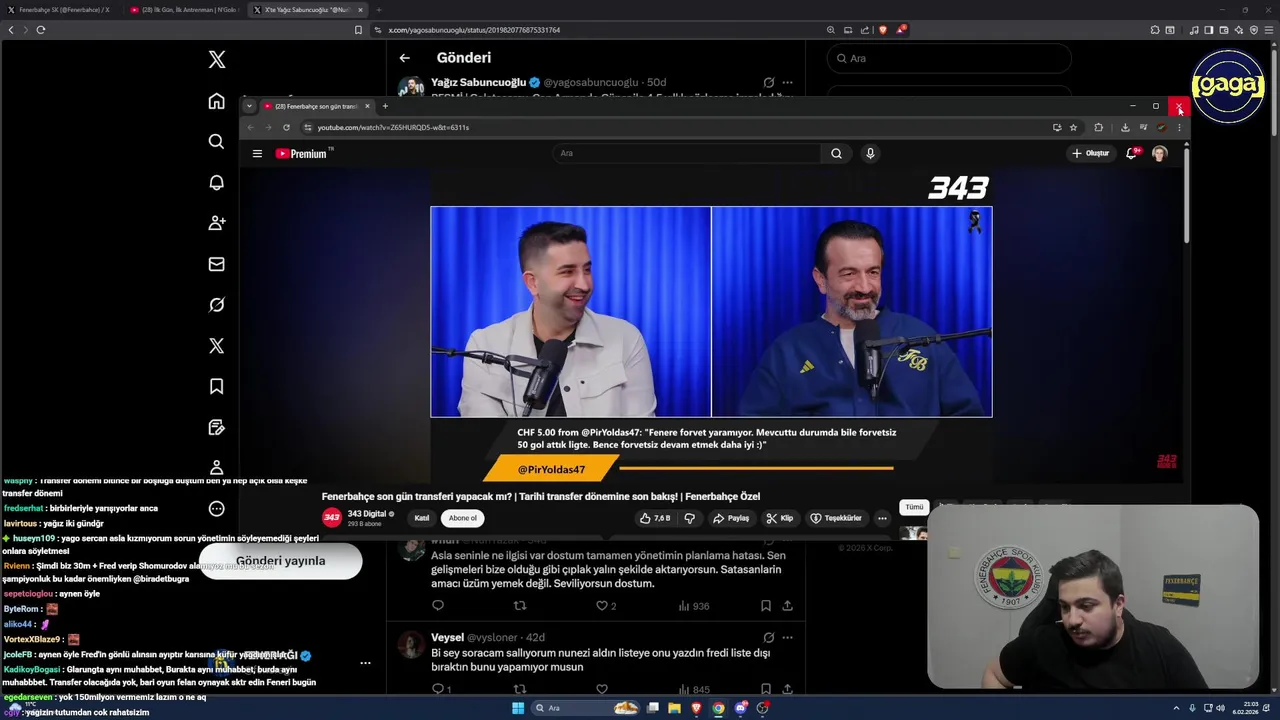Image resolution: width=1280 pixels, height=720 pixels.
Task: Bookmark the YouTube page with star icon
Action: coord(1073,127)
